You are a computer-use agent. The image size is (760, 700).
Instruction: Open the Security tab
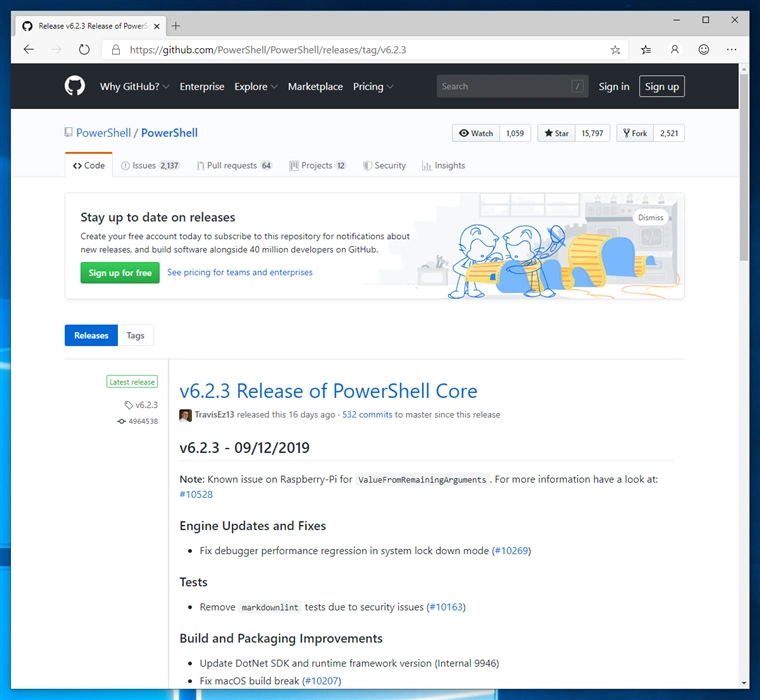384,165
